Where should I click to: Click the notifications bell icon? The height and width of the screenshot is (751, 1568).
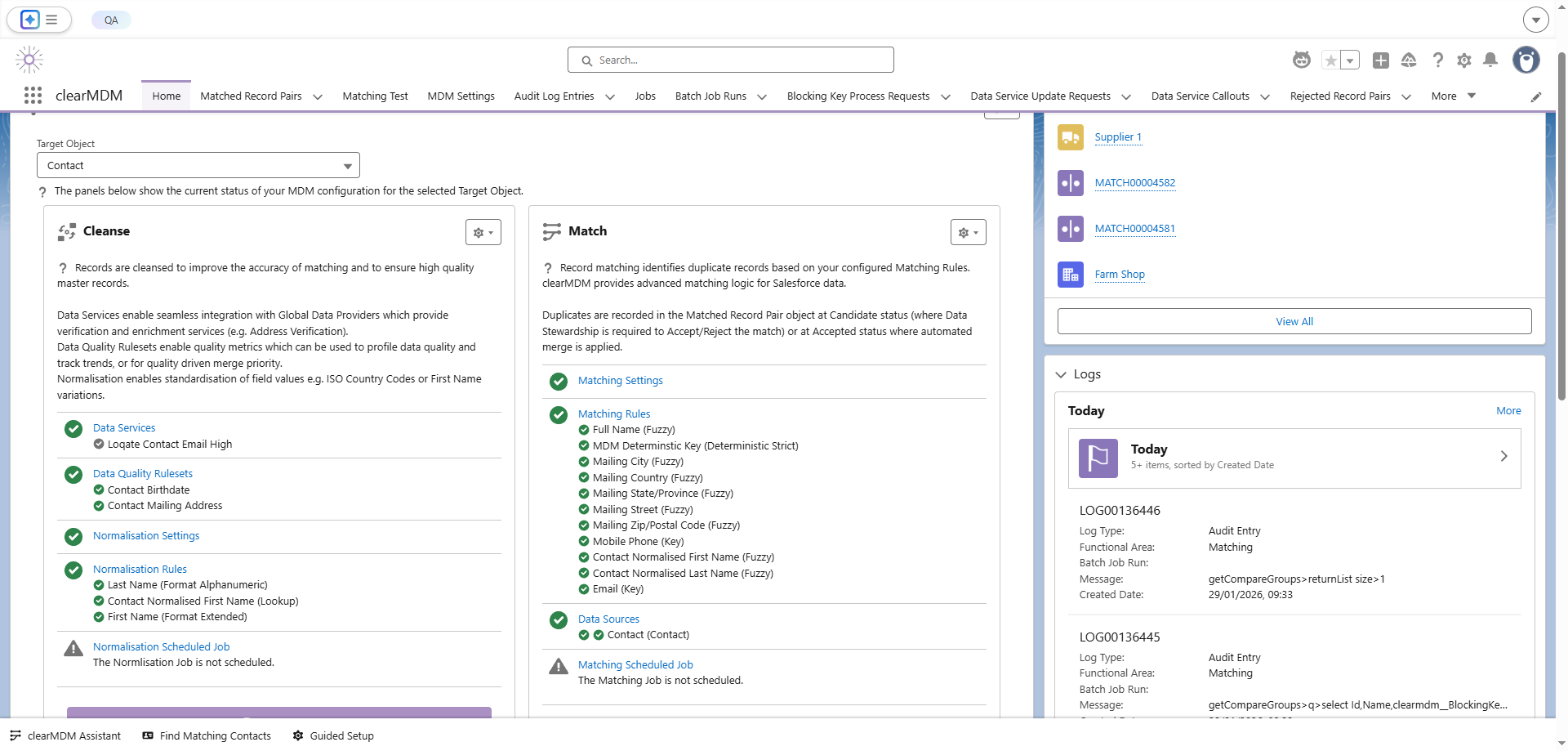tap(1490, 60)
